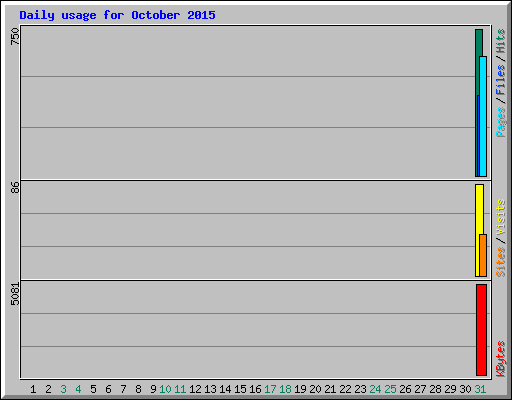Click the chart title Daily usage for October 2015
This screenshot has width=512, height=400.
(x=117, y=15)
